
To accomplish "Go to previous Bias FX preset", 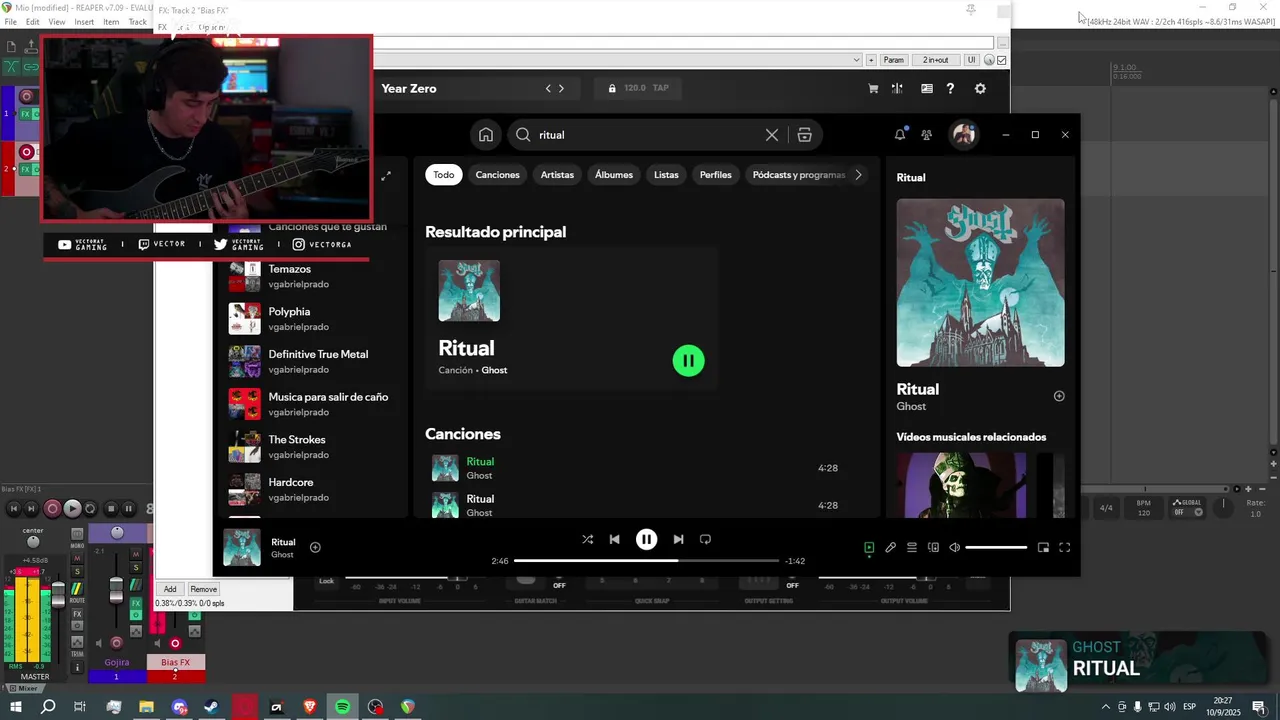I will pos(548,88).
